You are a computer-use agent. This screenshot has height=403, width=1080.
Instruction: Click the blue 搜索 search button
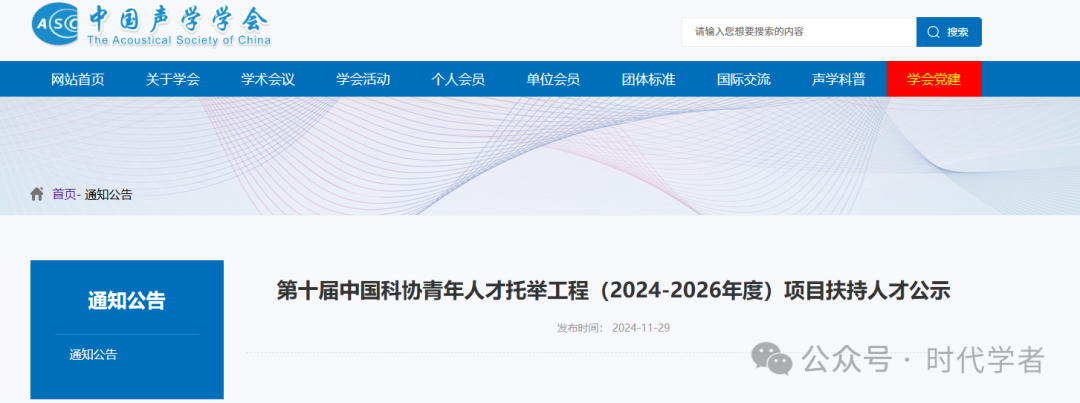coord(948,32)
